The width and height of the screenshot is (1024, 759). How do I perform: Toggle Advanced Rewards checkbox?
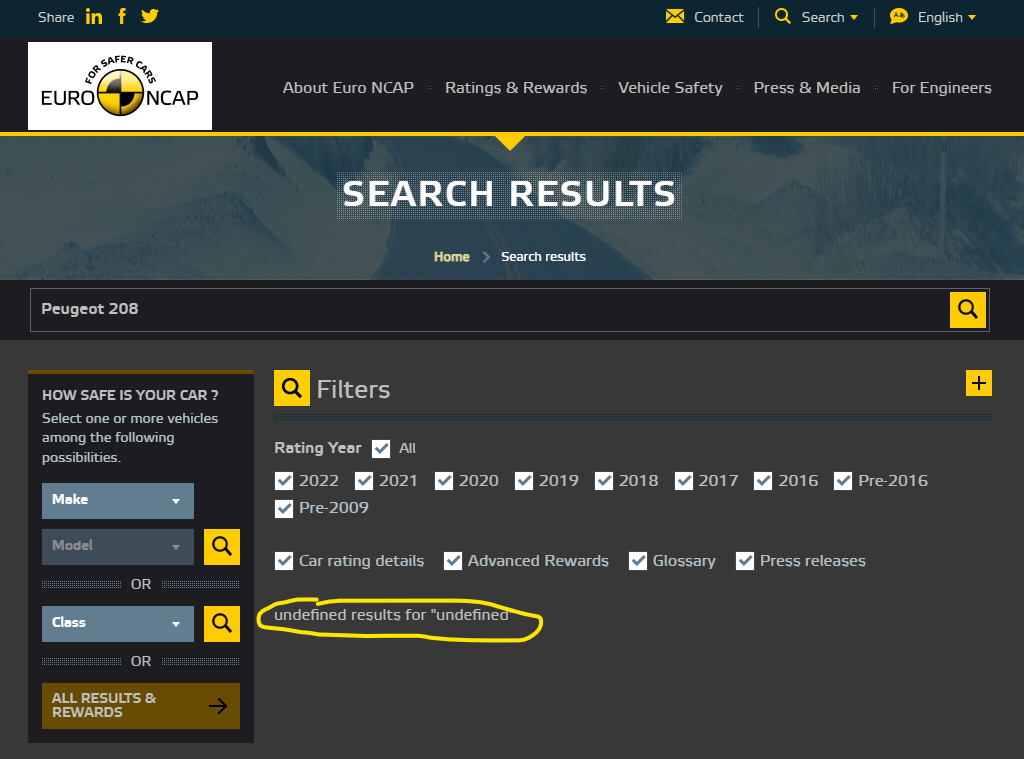453,561
